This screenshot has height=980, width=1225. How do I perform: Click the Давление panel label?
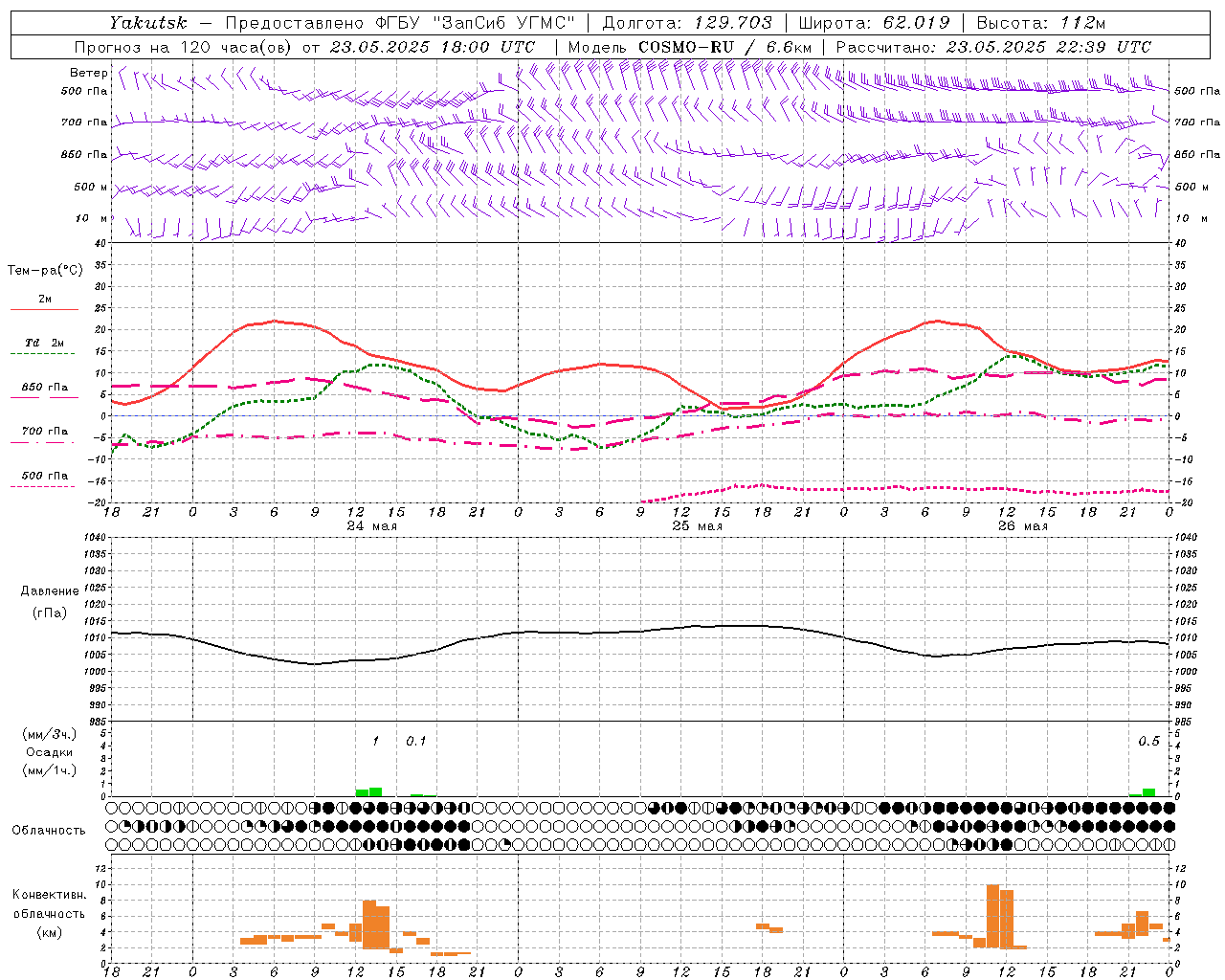(x=50, y=591)
